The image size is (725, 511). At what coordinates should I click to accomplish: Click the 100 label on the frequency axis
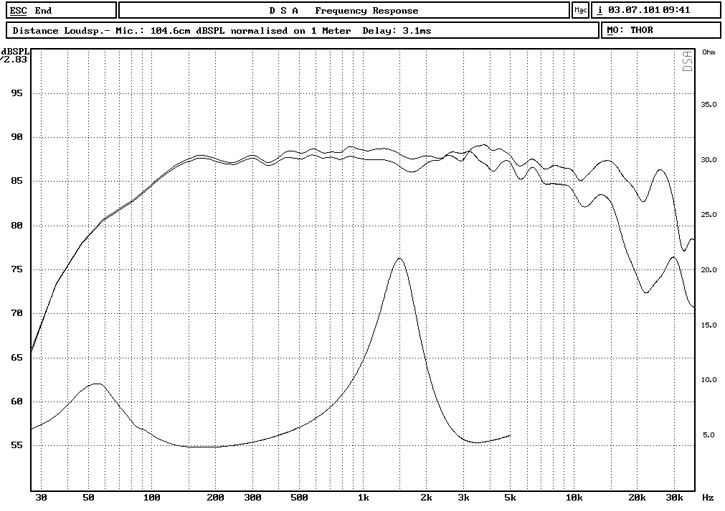(x=151, y=498)
